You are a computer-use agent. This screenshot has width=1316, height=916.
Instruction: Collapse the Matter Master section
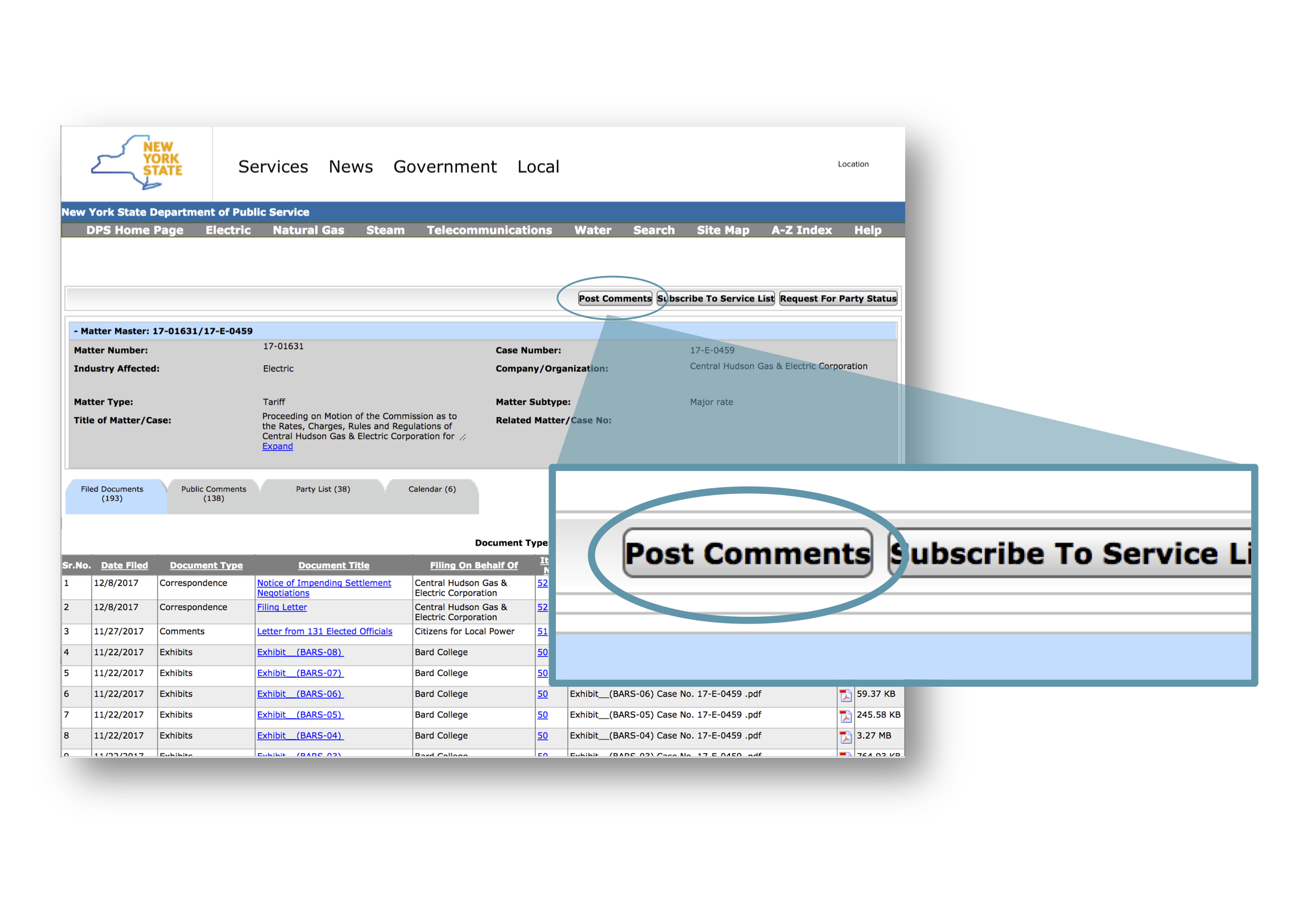coord(76,331)
